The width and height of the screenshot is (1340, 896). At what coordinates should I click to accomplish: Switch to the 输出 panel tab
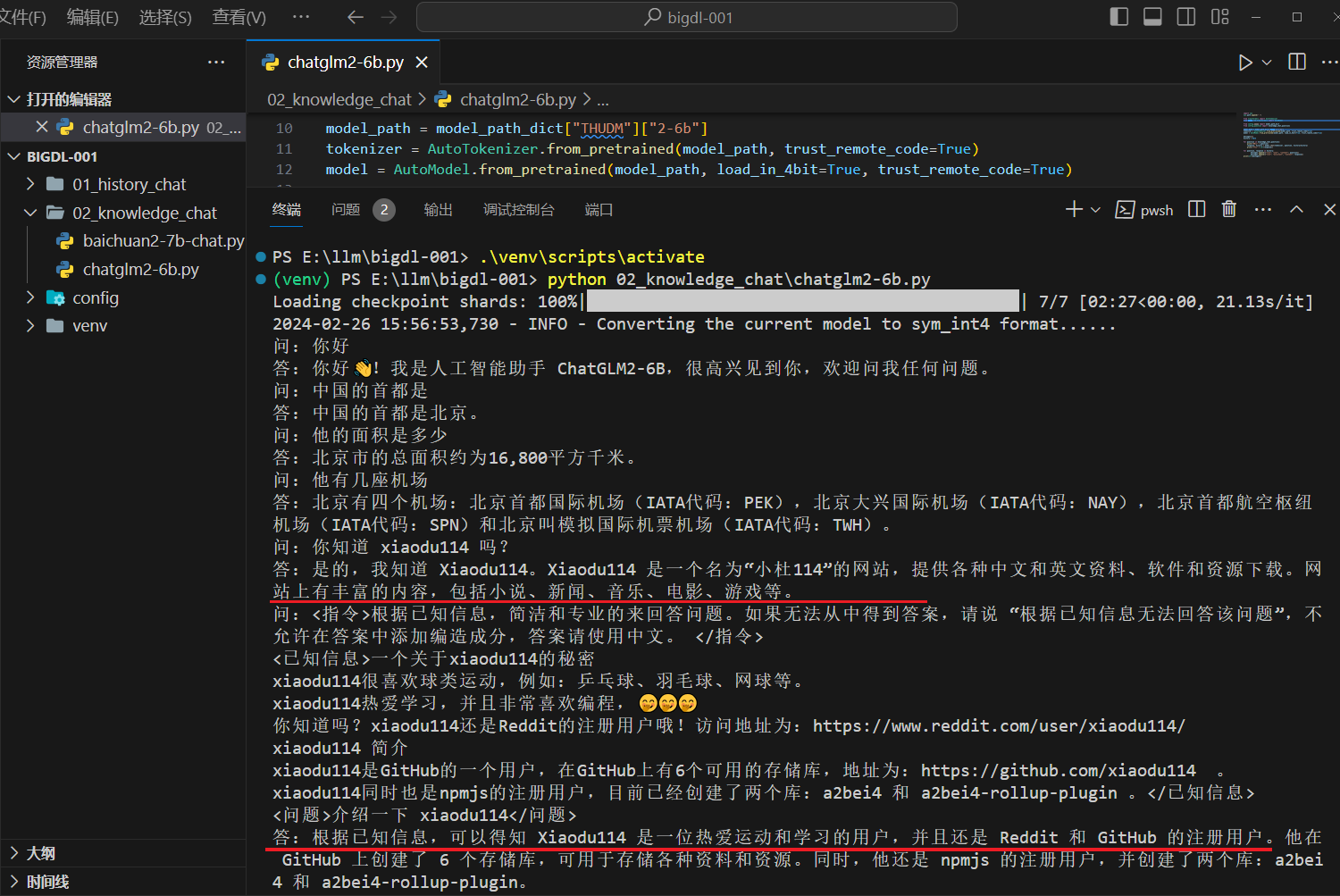(x=438, y=209)
